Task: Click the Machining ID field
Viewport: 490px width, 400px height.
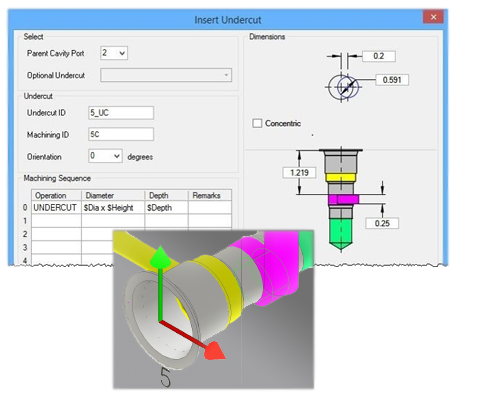Action: 121,134
